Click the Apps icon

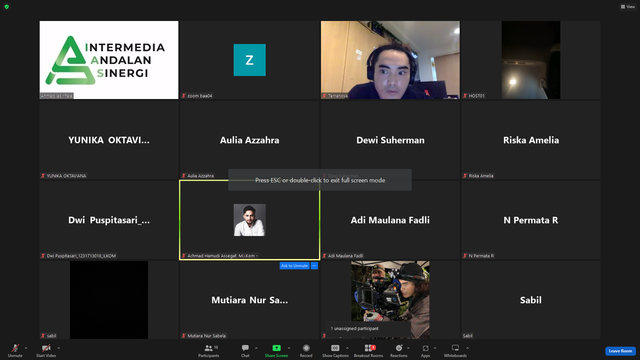(x=425, y=348)
